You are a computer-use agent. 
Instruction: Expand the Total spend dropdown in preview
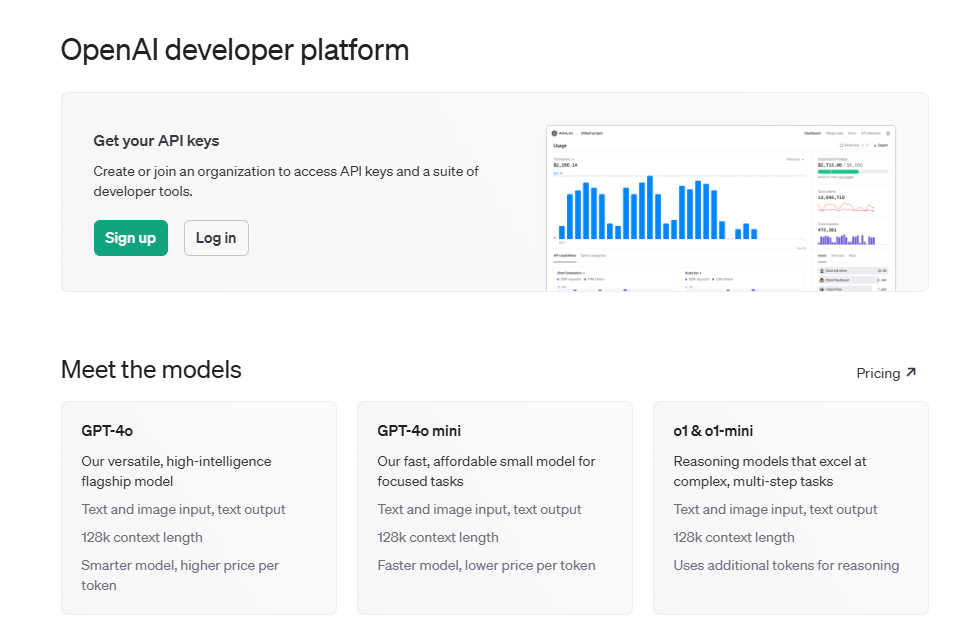563,159
